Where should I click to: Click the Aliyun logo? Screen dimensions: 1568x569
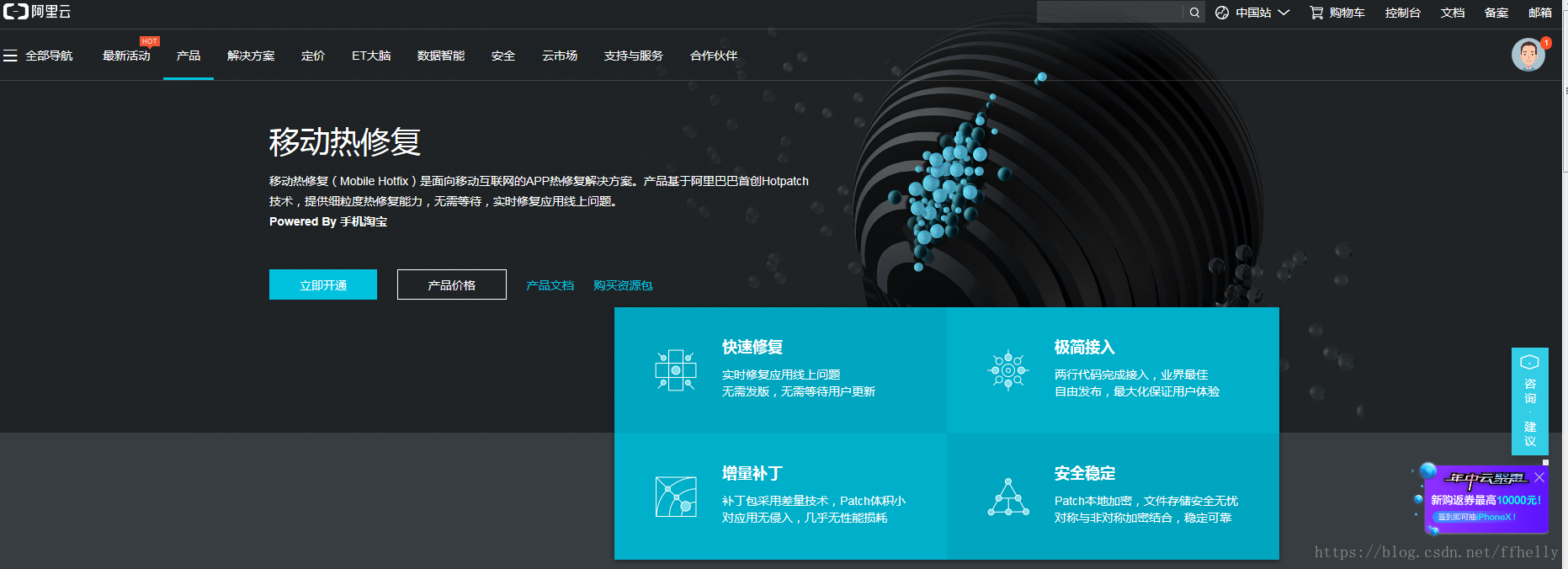pos(37,12)
